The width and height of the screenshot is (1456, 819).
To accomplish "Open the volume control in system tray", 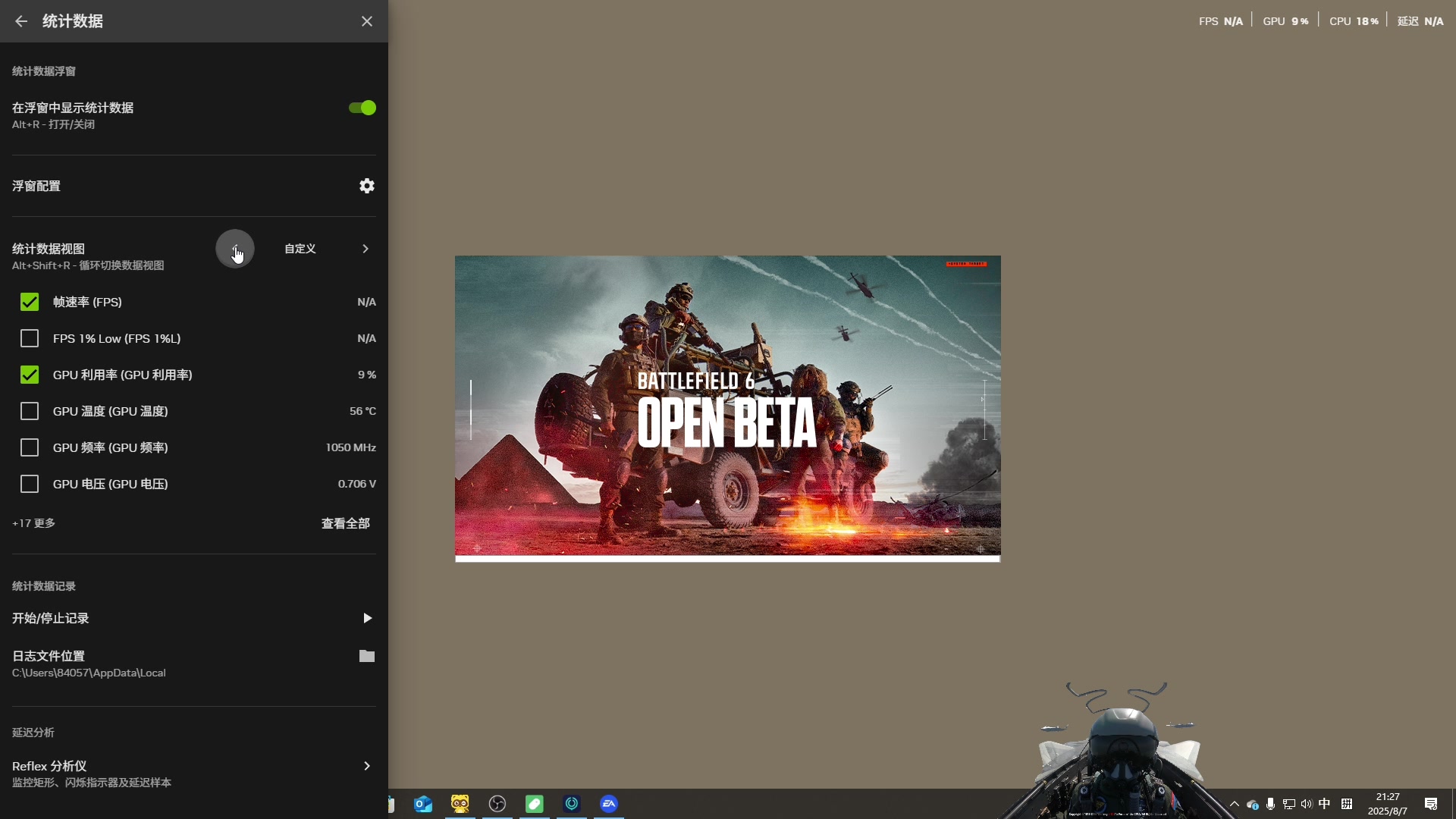I will point(1306,804).
